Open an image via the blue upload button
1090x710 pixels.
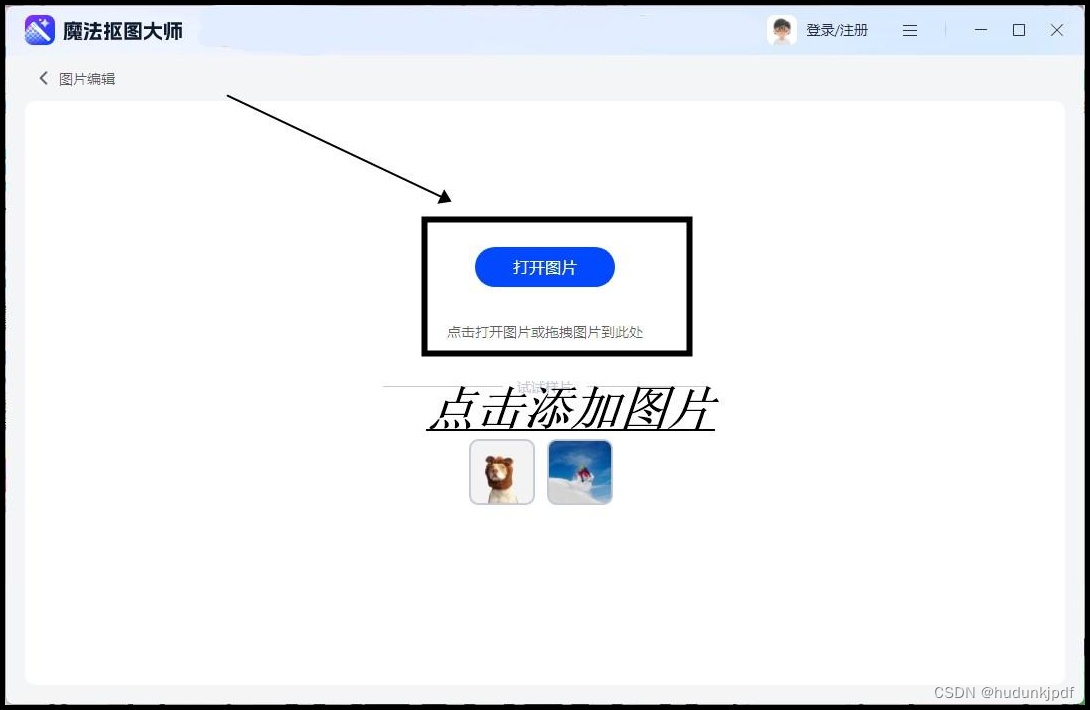pyautogui.click(x=544, y=266)
